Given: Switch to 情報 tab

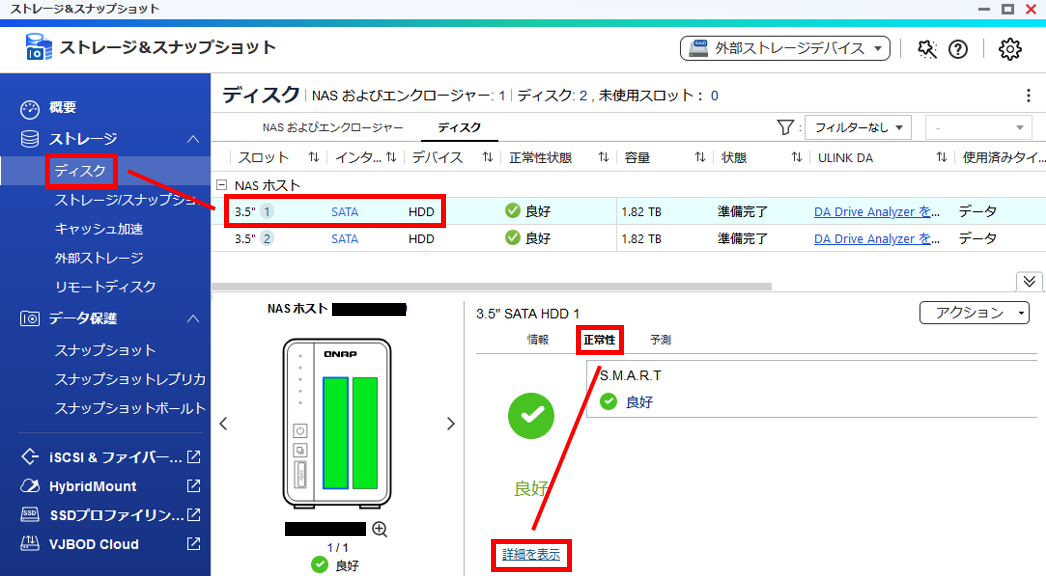Looking at the screenshot, I should tap(538, 340).
